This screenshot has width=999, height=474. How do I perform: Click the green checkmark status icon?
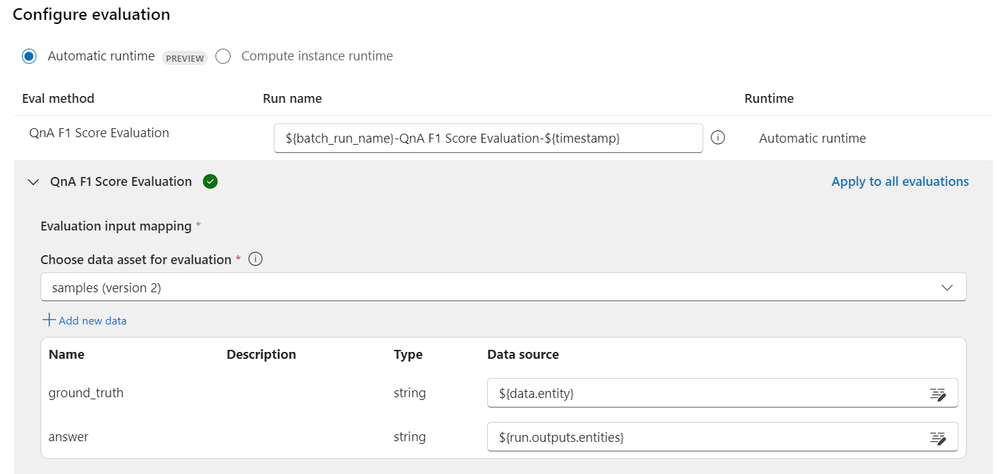pos(210,182)
